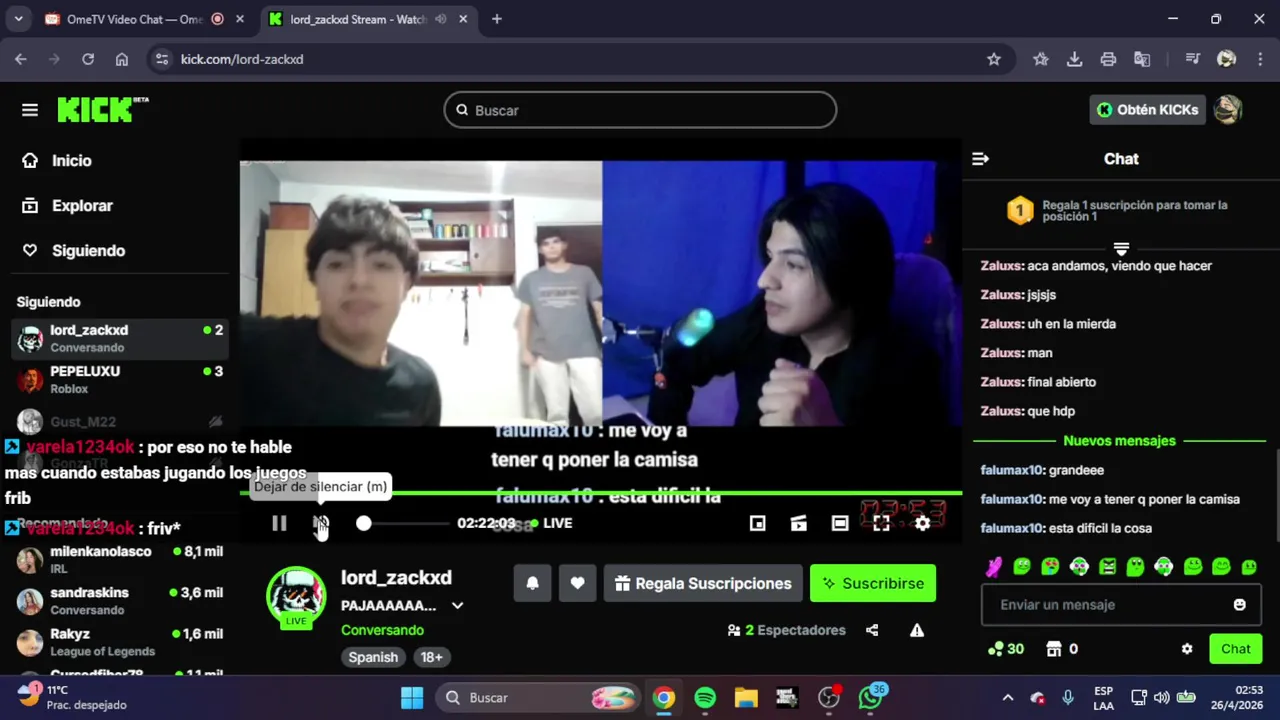This screenshot has height=720, width=1280.
Task: Insert the angry square-face green emote
Action: [1107, 567]
